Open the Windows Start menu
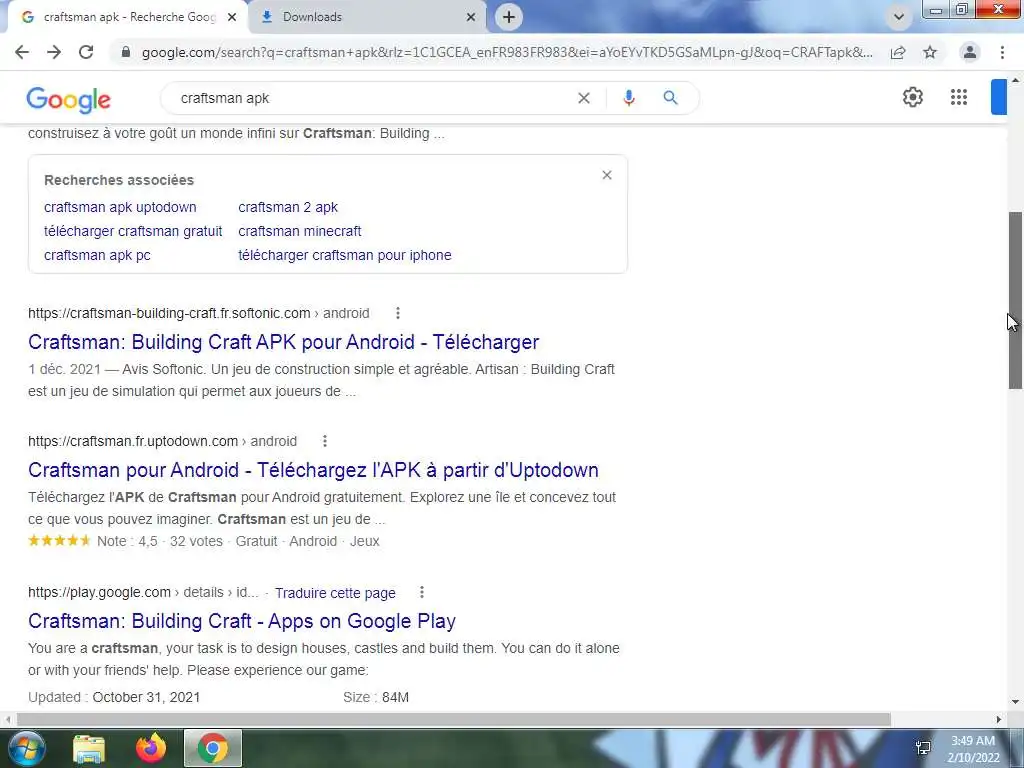This screenshot has width=1024, height=768. (27, 748)
